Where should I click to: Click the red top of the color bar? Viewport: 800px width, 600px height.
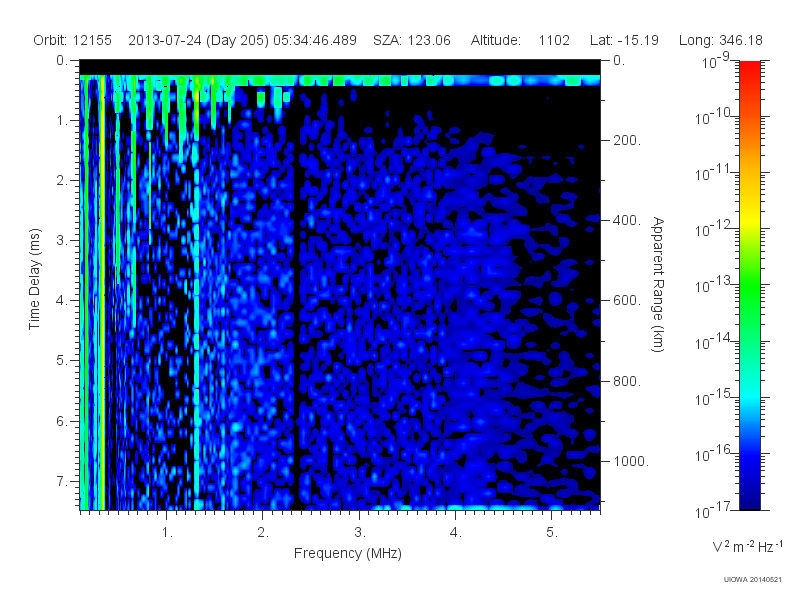click(749, 69)
